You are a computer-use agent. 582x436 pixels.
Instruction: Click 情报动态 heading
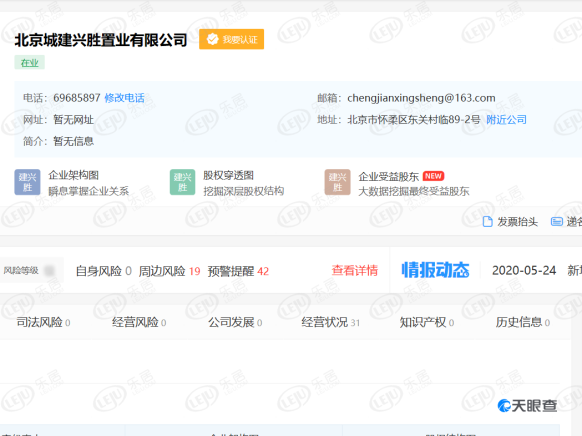tap(435, 270)
